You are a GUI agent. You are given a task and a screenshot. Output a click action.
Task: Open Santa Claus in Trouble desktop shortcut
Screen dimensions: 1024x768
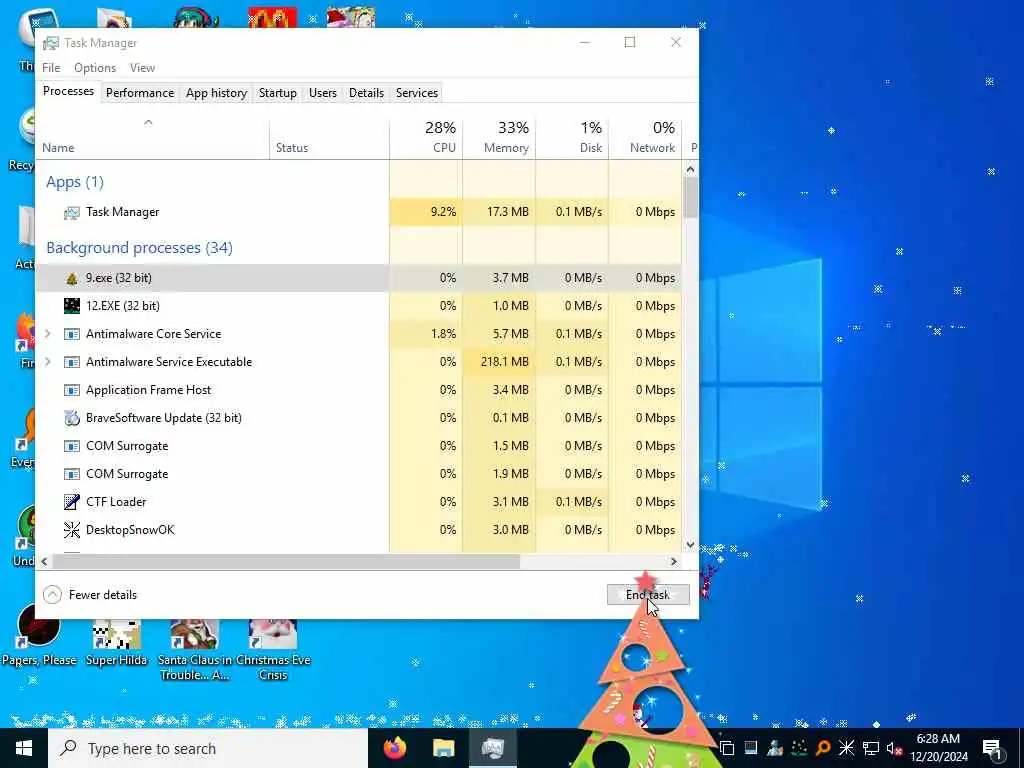(195, 650)
